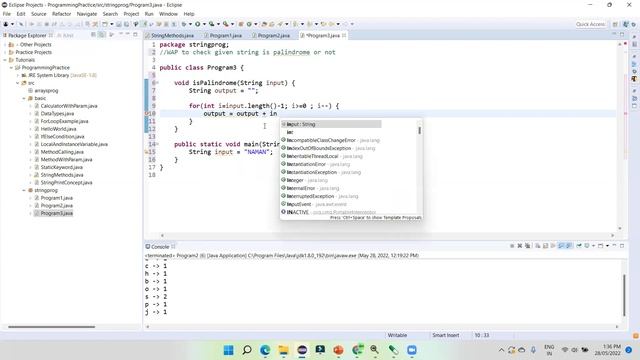Collapse the Tutorials working set node
The height and width of the screenshot is (360, 640).
point(5,60)
